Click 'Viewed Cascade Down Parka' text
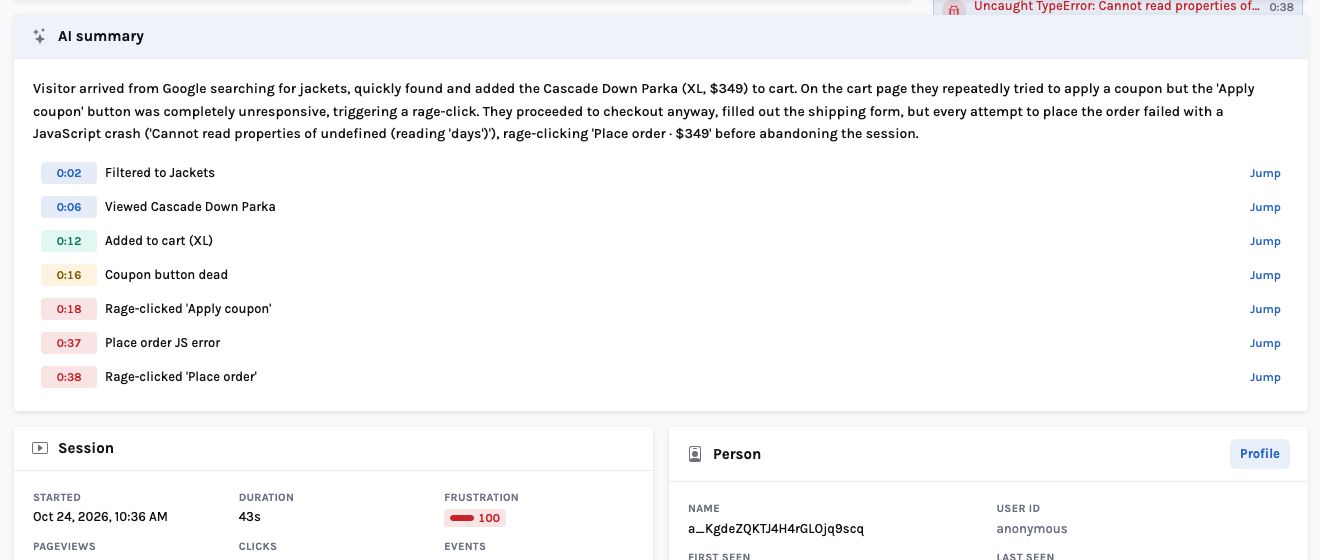 [x=190, y=207]
